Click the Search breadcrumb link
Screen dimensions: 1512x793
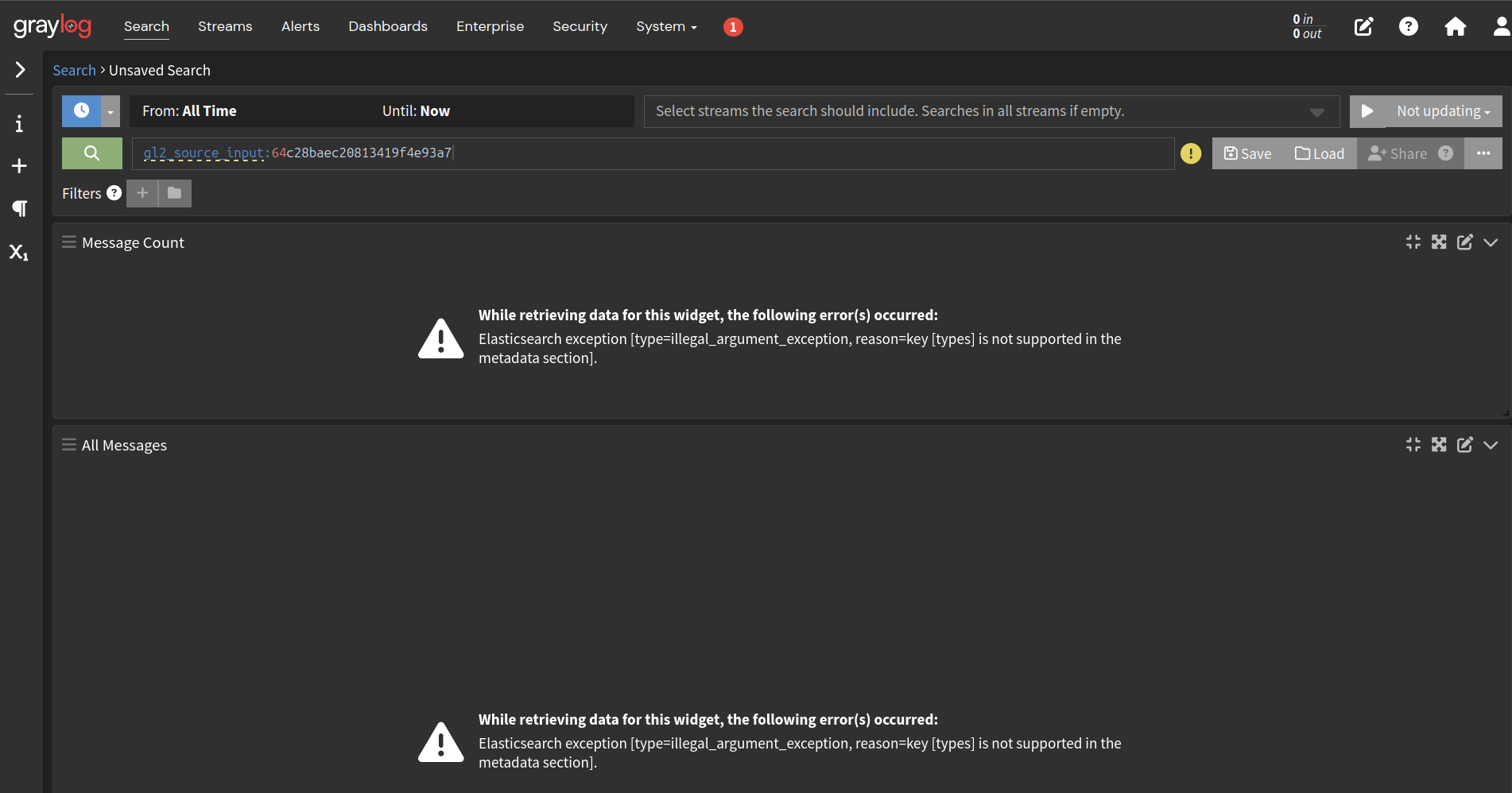pos(74,70)
